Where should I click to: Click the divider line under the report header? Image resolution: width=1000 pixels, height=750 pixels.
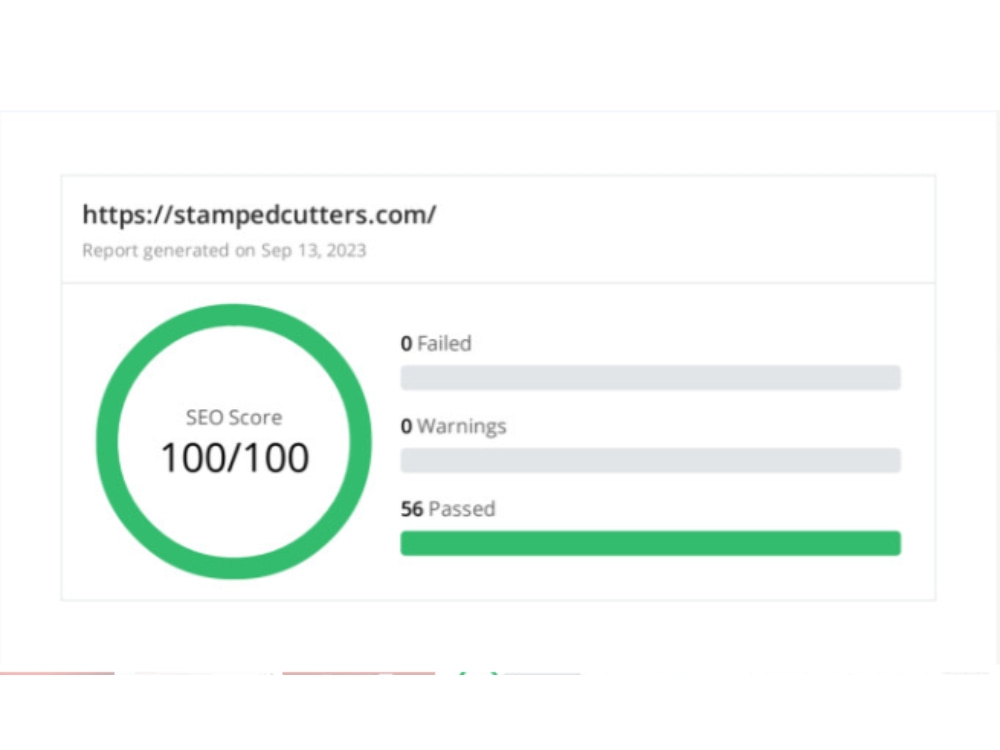tap(498, 283)
